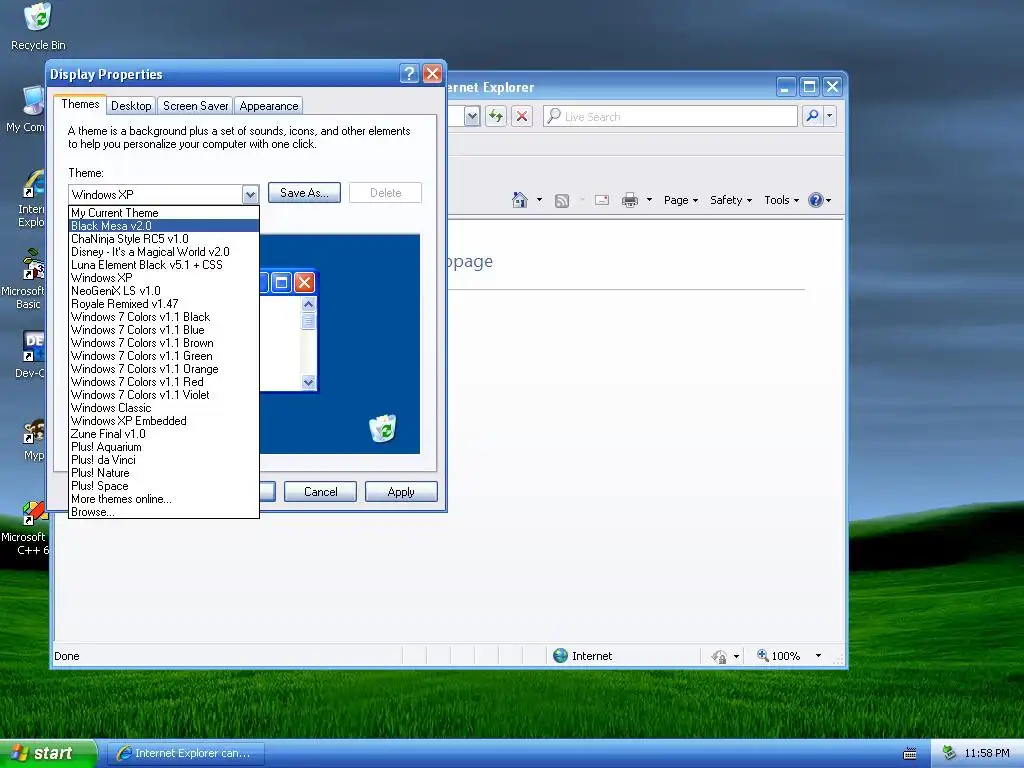Click the system tray safely remove hardware icon
1024x768 pixels.
[949, 753]
